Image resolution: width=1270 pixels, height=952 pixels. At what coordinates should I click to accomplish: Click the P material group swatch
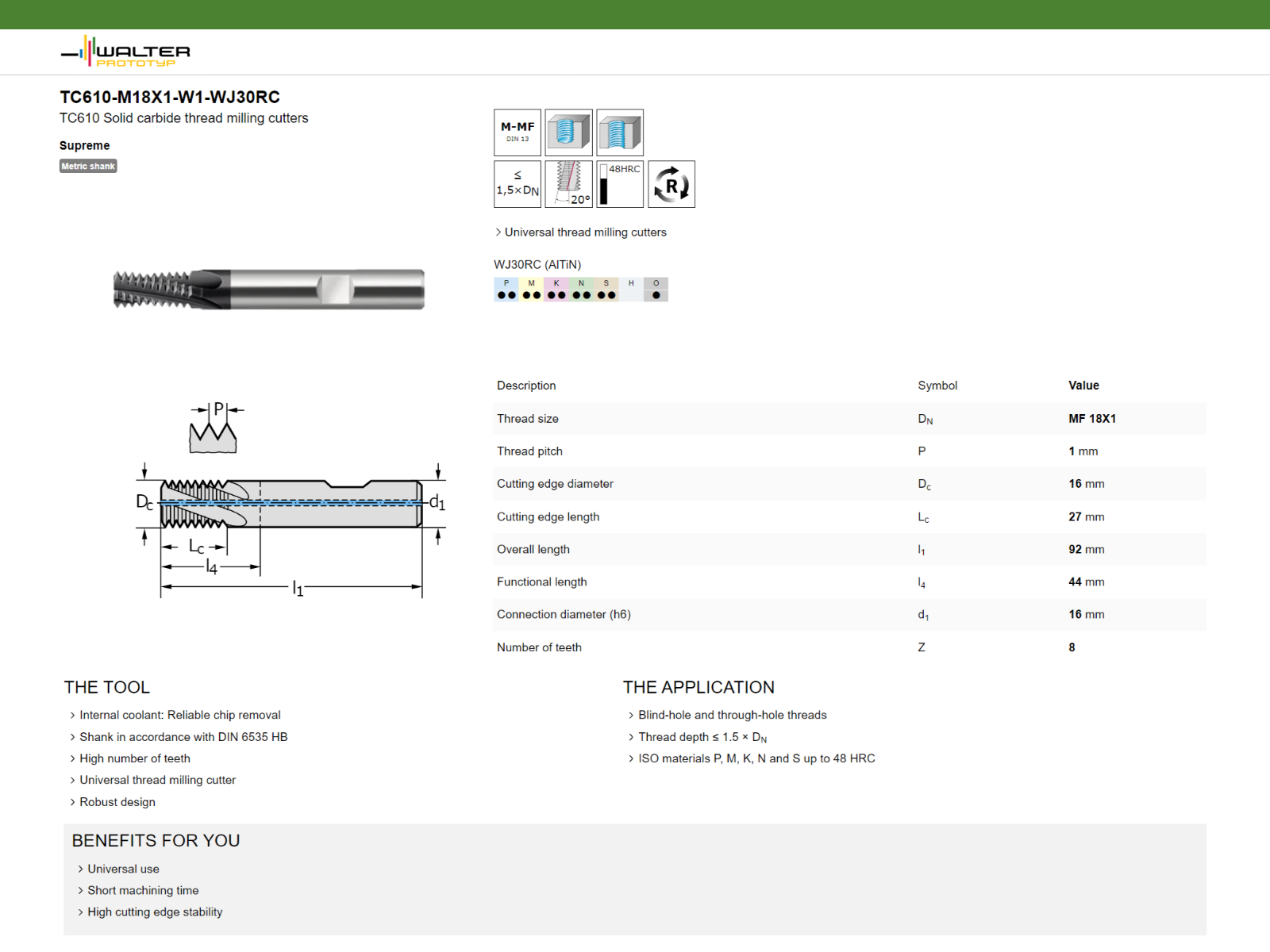coord(506,290)
